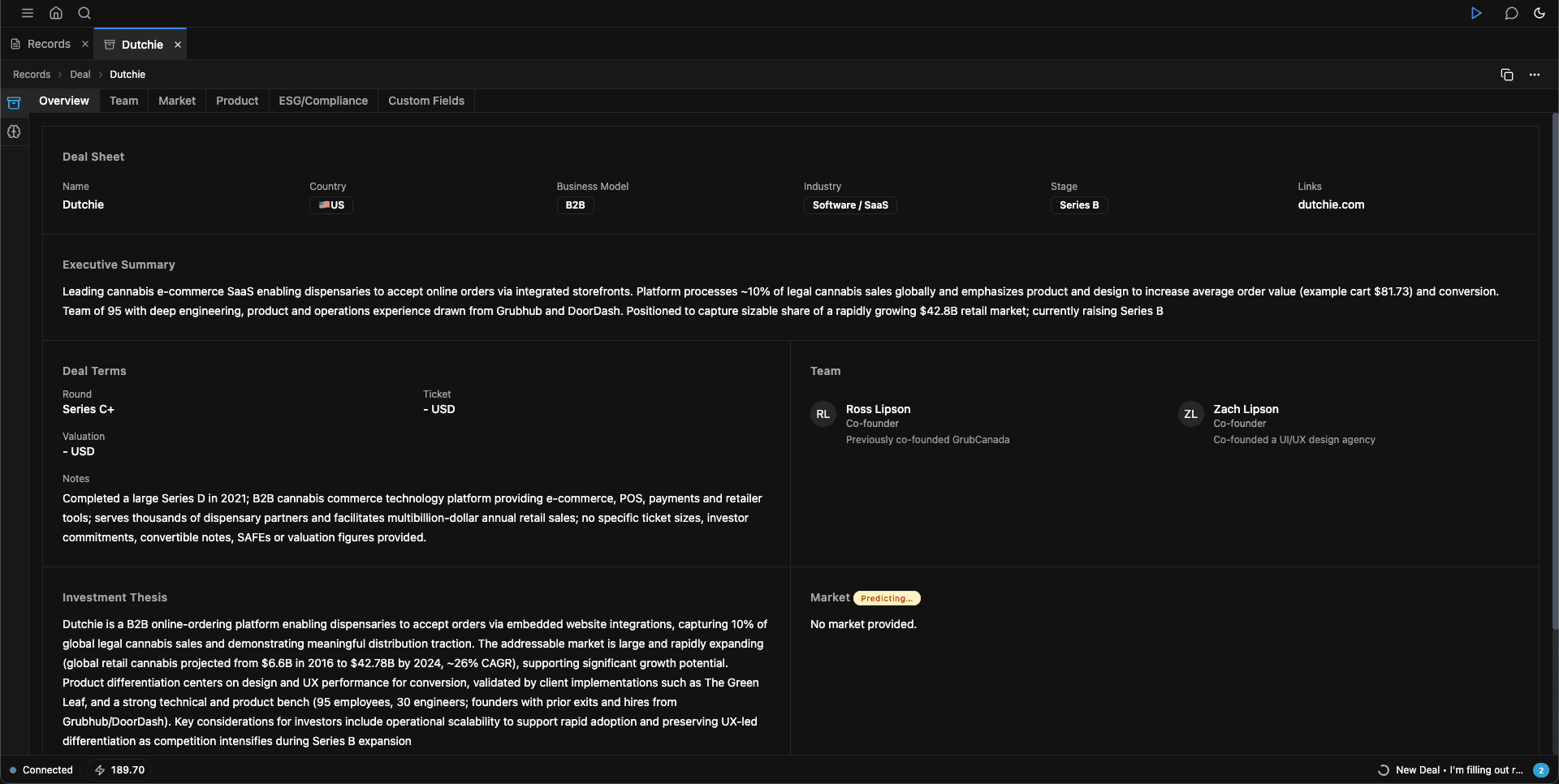Screen dimensions: 1559x784
Task: Open the three-dot more options menu
Action: tap(1535, 75)
